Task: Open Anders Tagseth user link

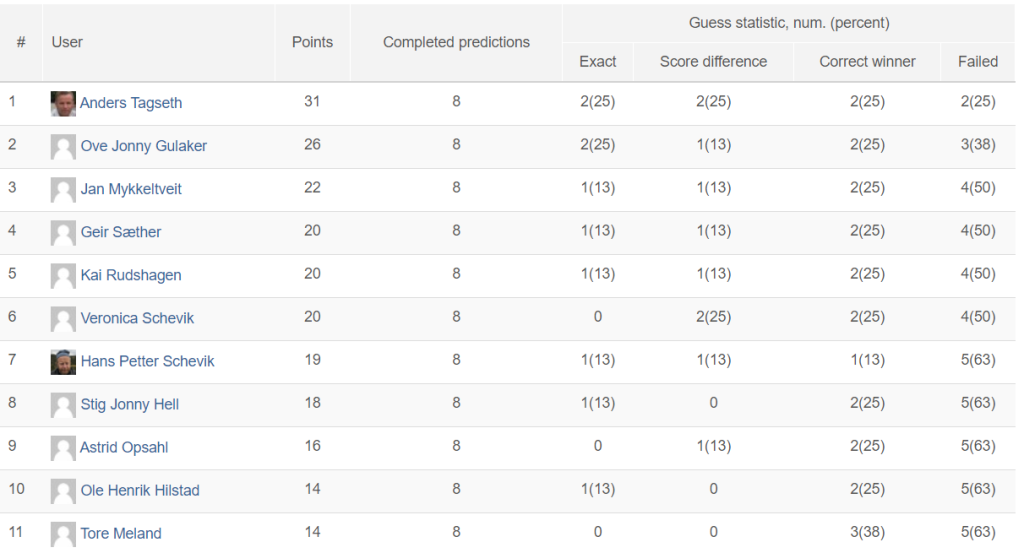Action: (131, 103)
